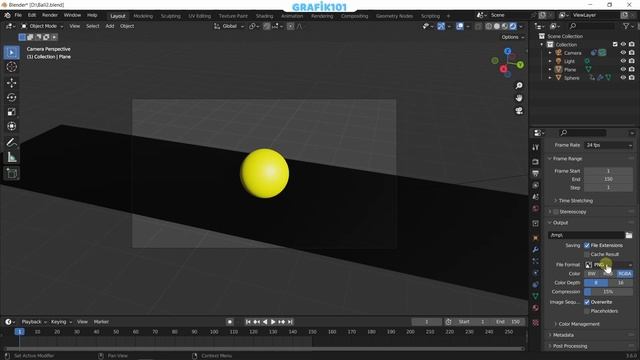Click current frame marker in timeline
Image resolution: width=640 pixels, height=360 pixels.
coord(20,332)
